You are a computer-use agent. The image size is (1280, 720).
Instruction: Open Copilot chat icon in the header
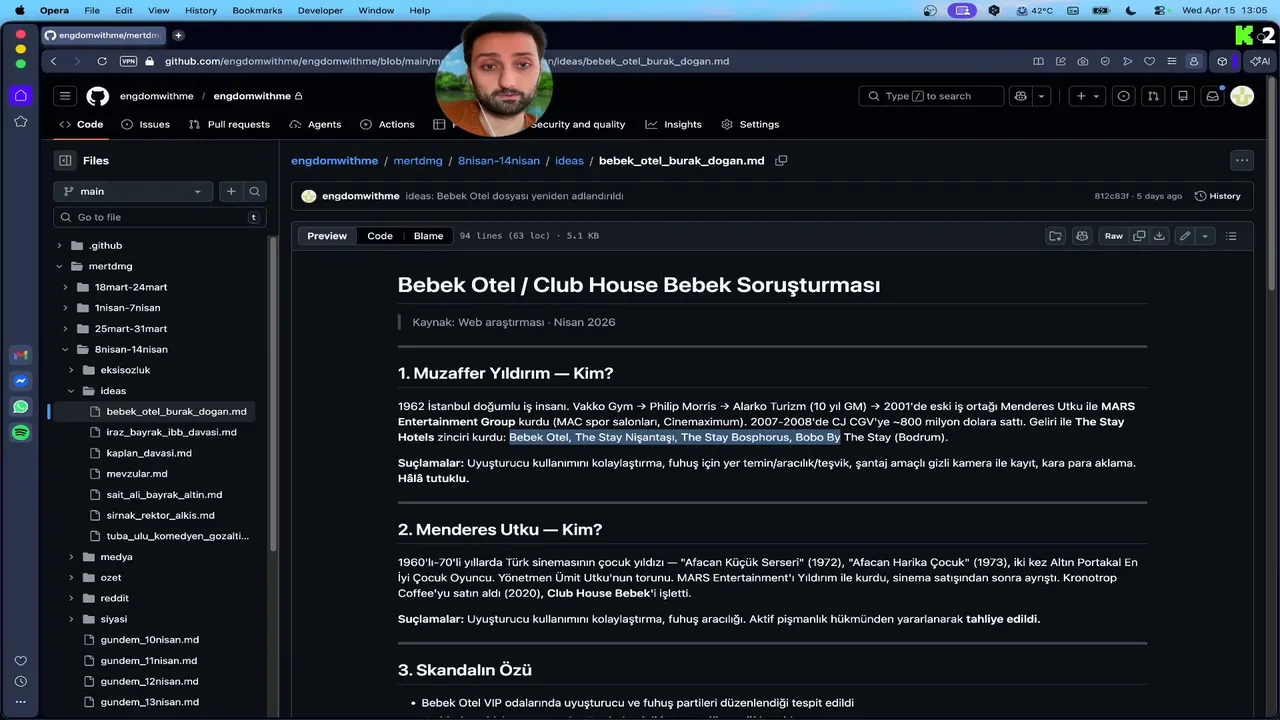(1021, 96)
